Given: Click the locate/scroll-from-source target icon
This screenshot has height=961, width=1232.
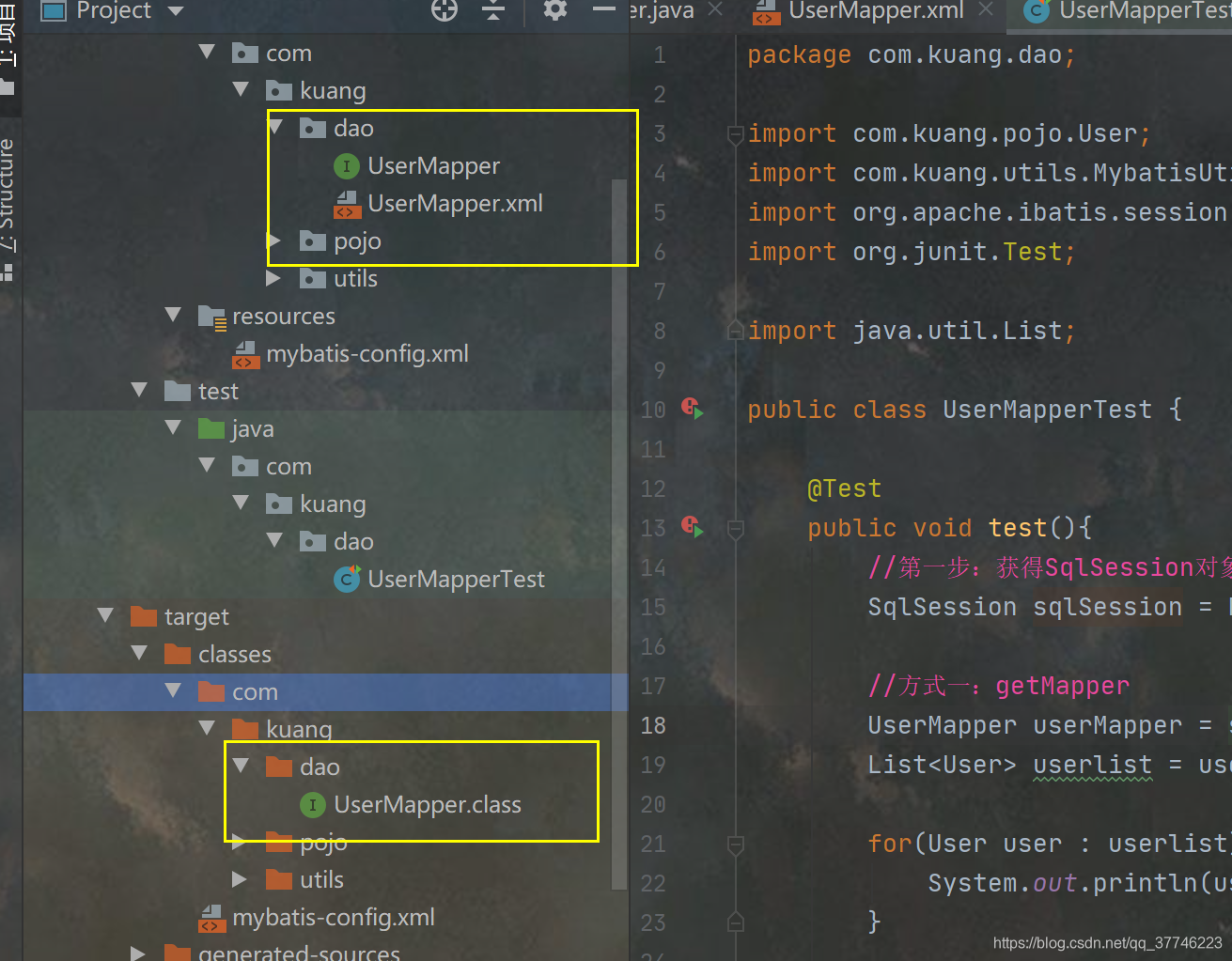Looking at the screenshot, I should tap(444, 10).
